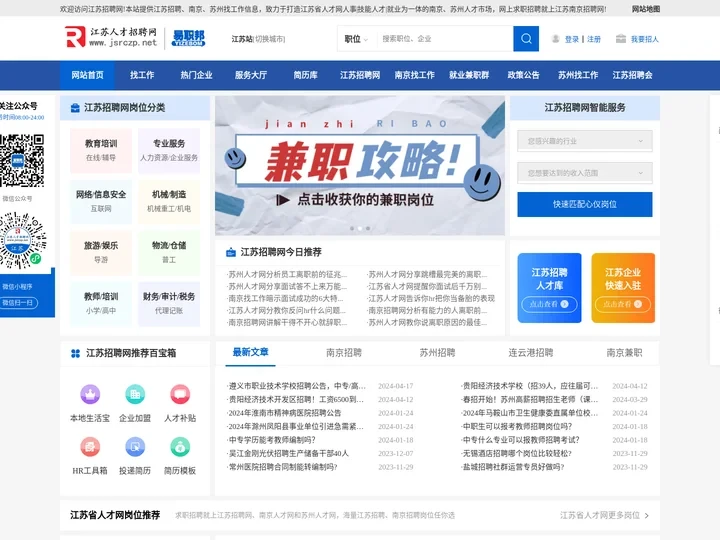This screenshot has width=720, height=540.
Task: Click the 微信扫一扫 button
Action: pos(17,303)
